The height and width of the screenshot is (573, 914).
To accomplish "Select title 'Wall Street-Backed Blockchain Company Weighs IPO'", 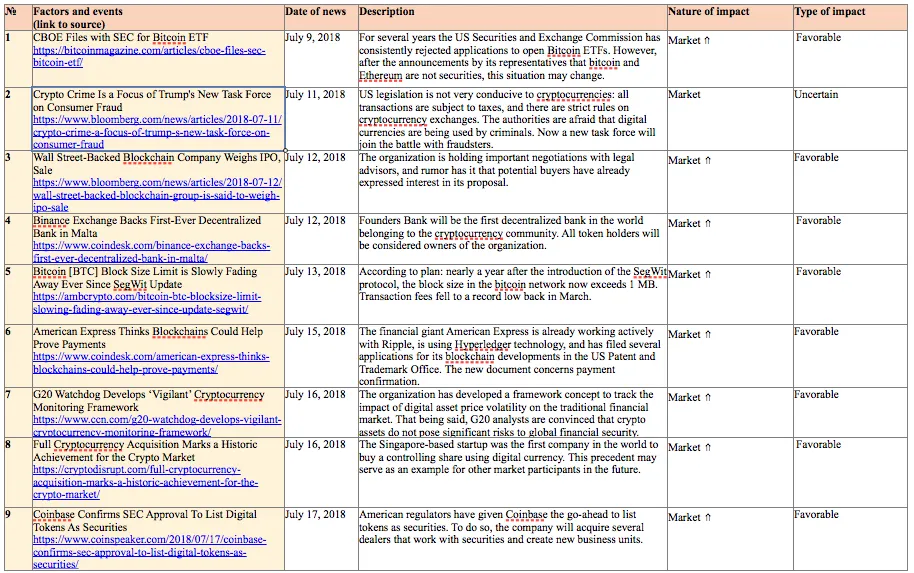I will [x=157, y=157].
